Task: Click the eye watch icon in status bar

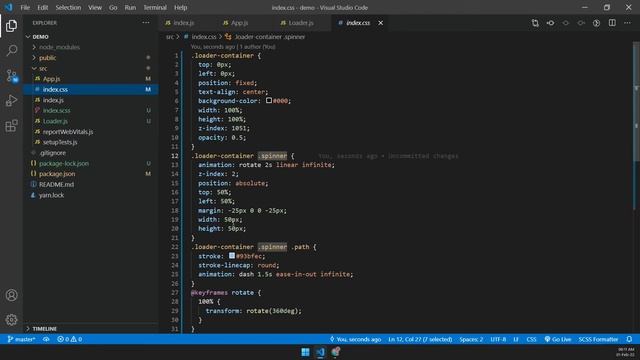Action: coord(46,339)
